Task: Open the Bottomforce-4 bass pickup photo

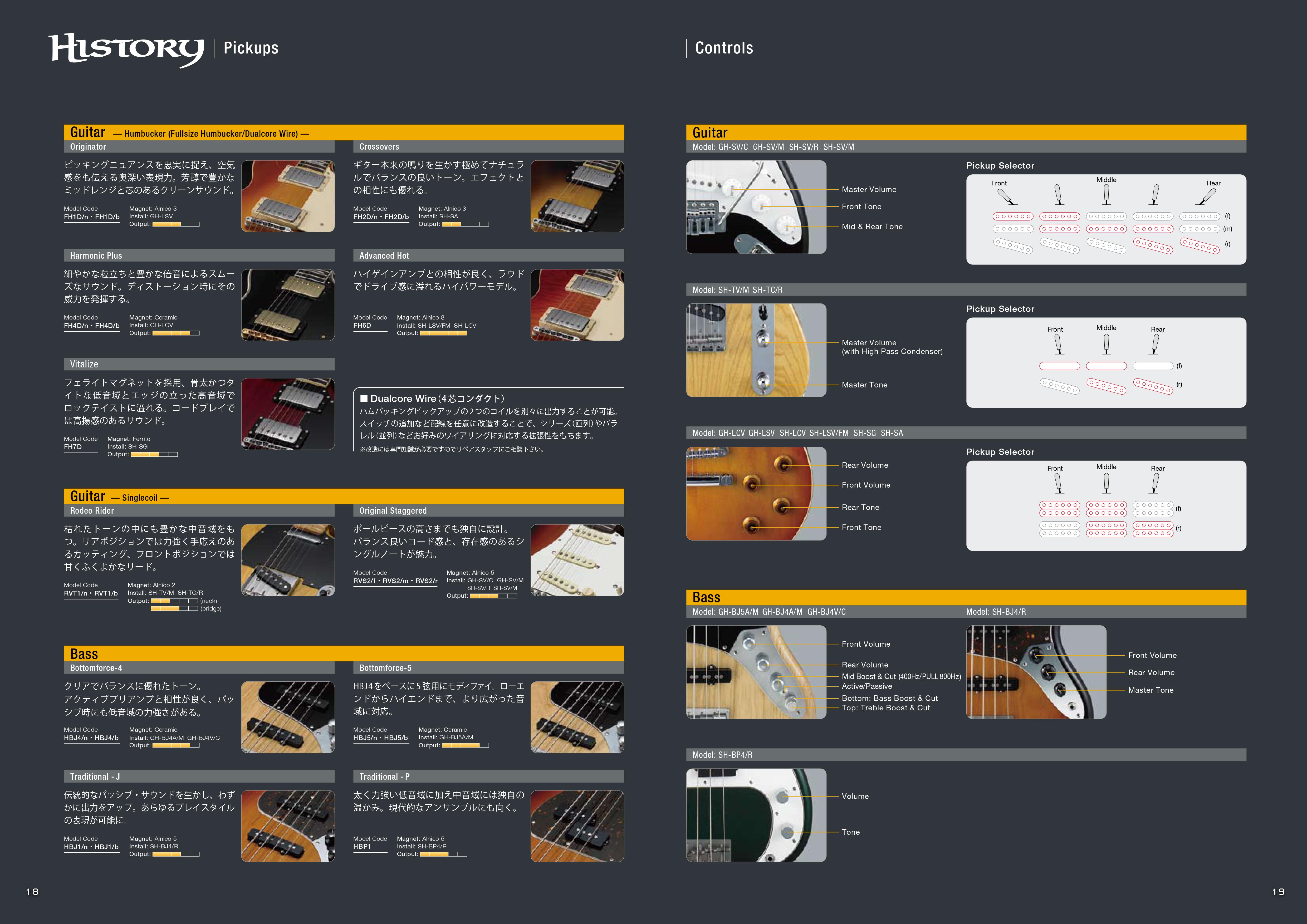Action: [x=288, y=717]
